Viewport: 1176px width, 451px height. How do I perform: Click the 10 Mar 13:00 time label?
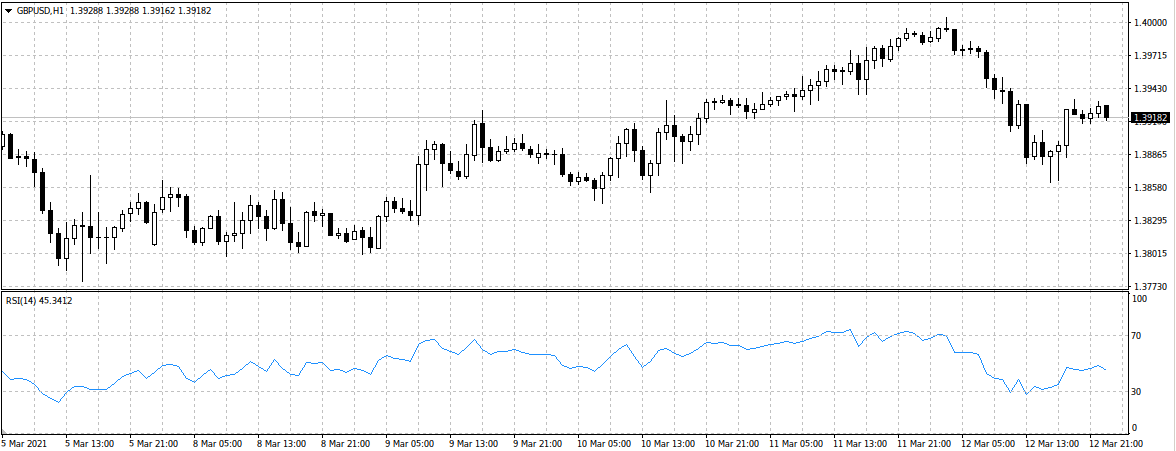(668, 442)
